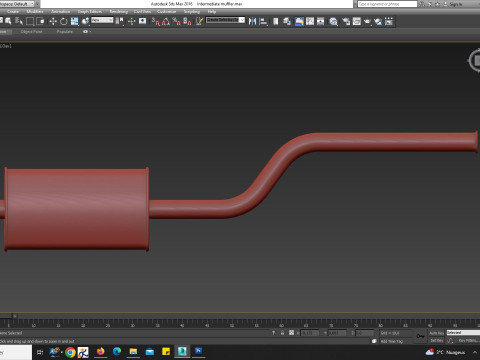Click the Set Key button
This screenshot has width=480, height=360.
(436, 341)
